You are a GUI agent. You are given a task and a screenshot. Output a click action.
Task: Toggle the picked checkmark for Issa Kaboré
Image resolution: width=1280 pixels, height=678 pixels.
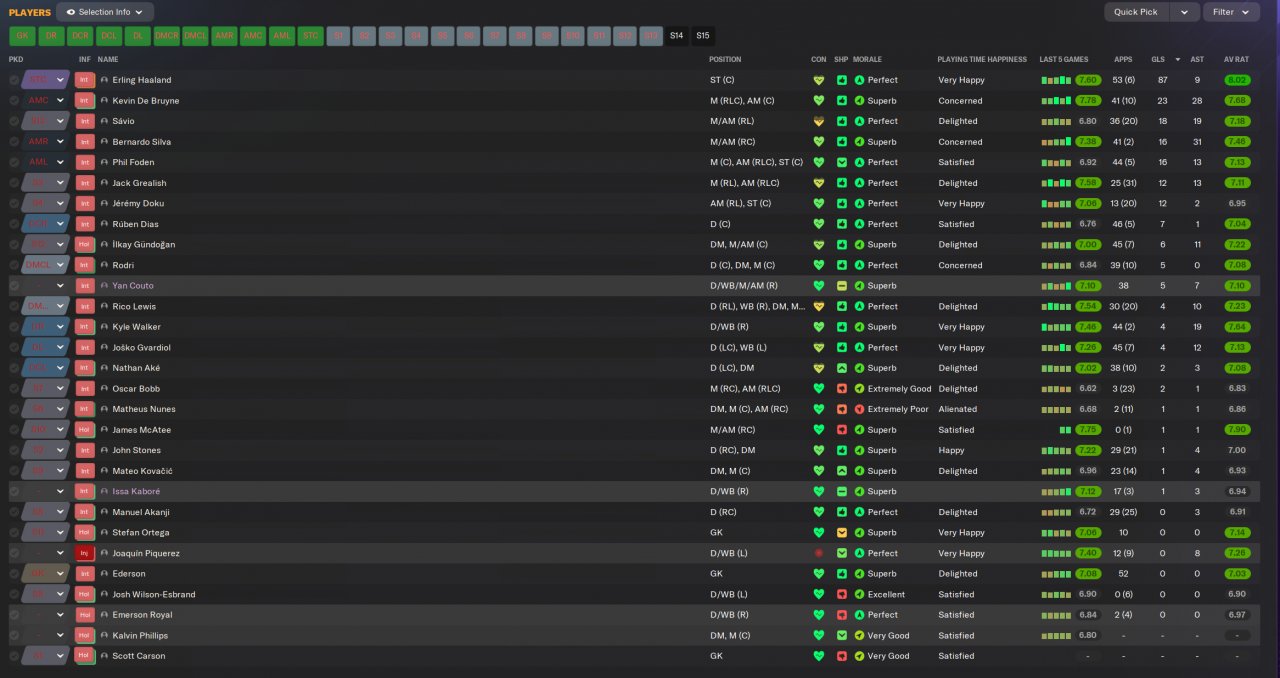14,491
